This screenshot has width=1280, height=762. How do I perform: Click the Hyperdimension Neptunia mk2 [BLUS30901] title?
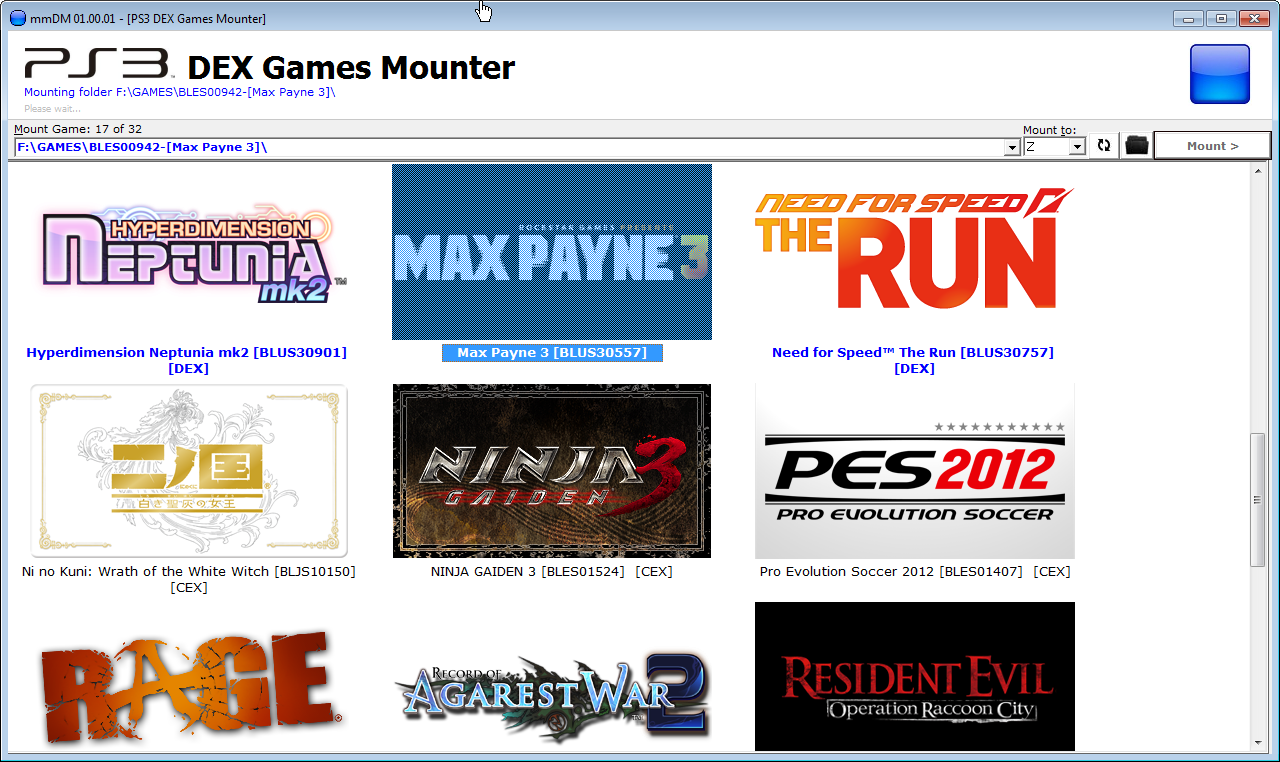(x=187, y=360)
